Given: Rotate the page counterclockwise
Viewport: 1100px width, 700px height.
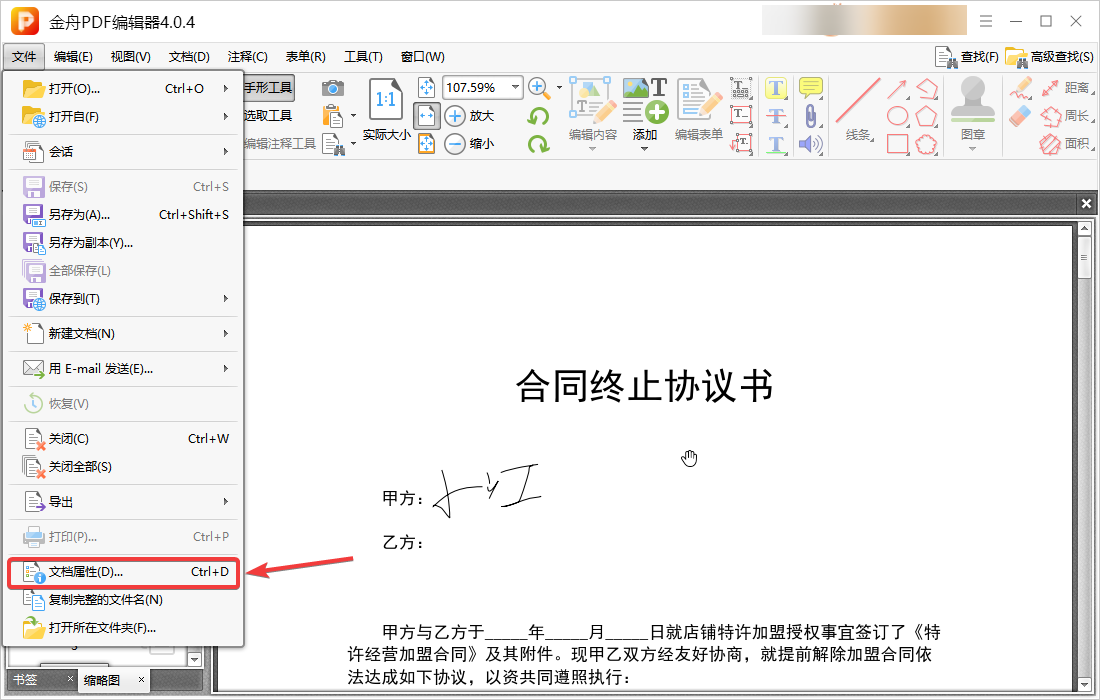Looking at the screenshot, I should (x=538, y=116).
